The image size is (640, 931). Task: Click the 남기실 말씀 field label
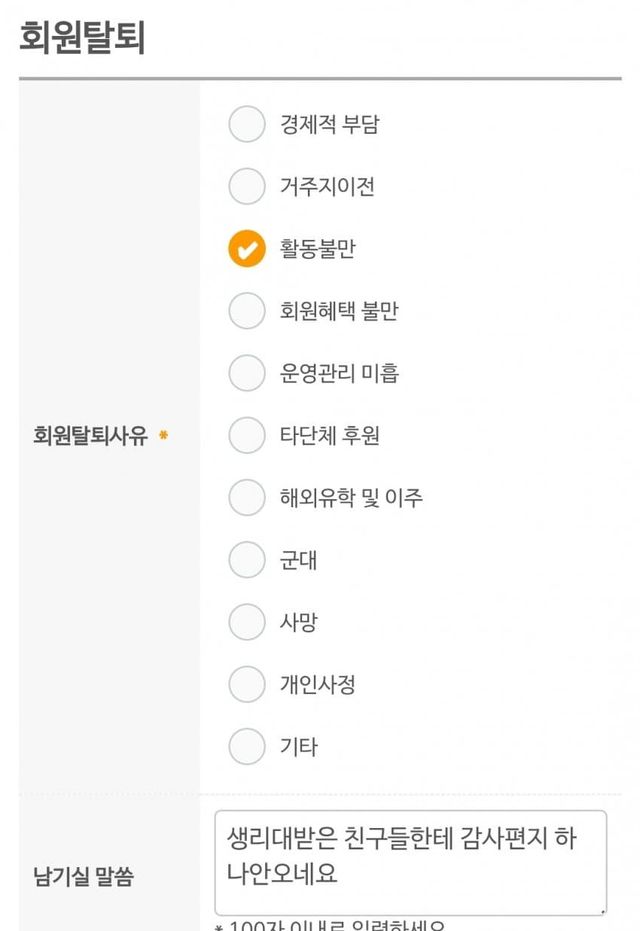tap(83, 877)
